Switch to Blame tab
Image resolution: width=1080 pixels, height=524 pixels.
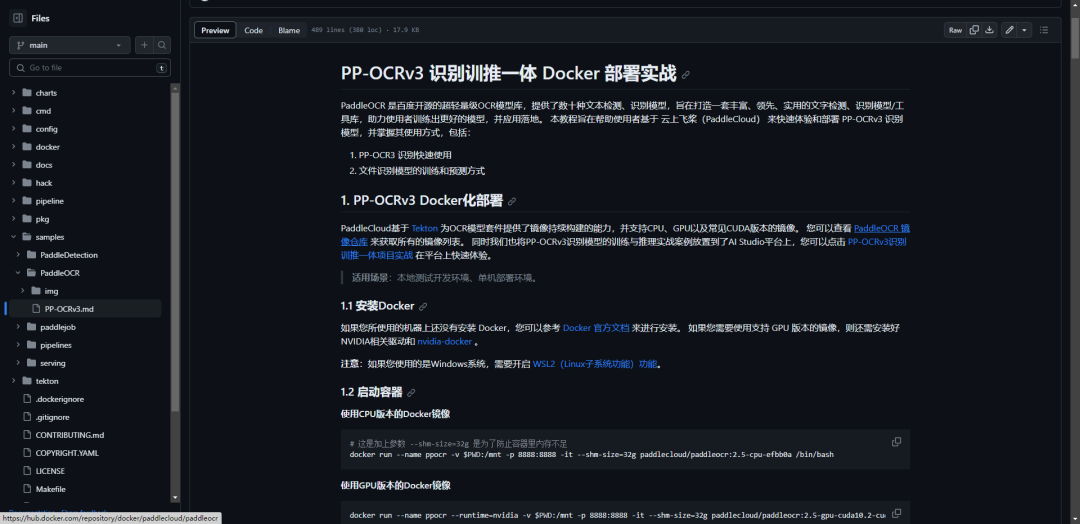[289, 30]
